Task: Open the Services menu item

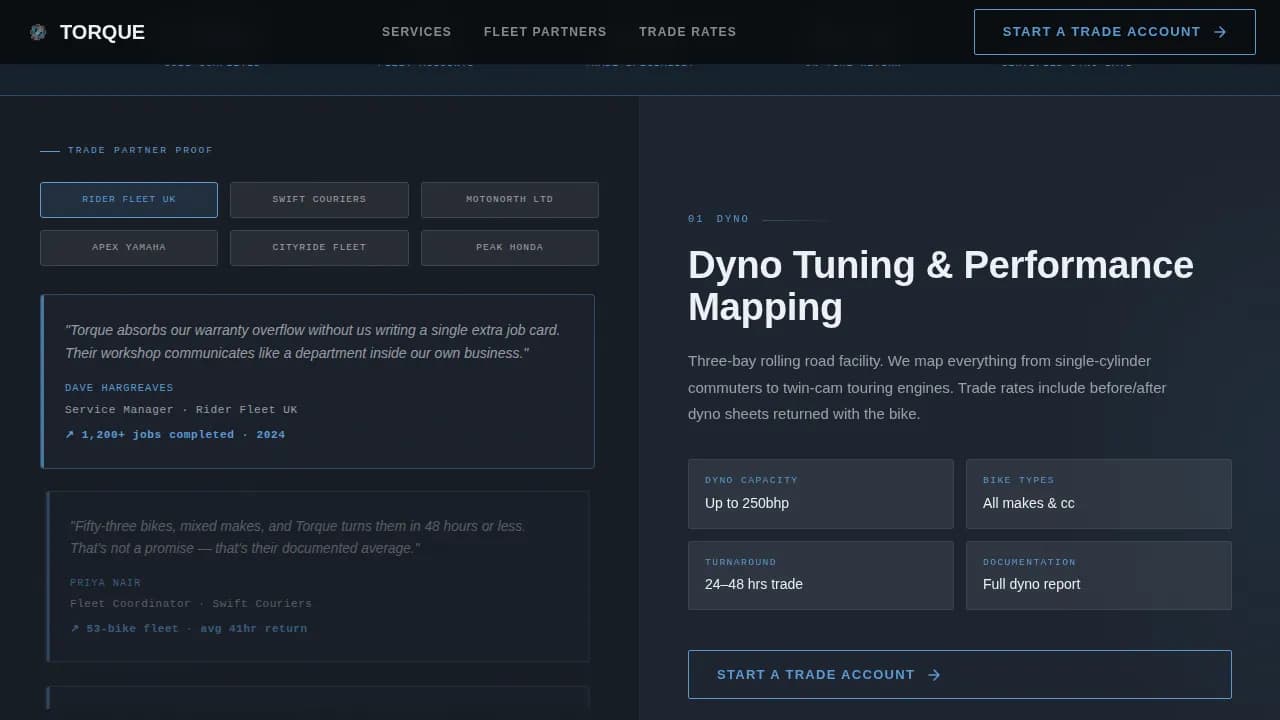Action: pos(416,32)
